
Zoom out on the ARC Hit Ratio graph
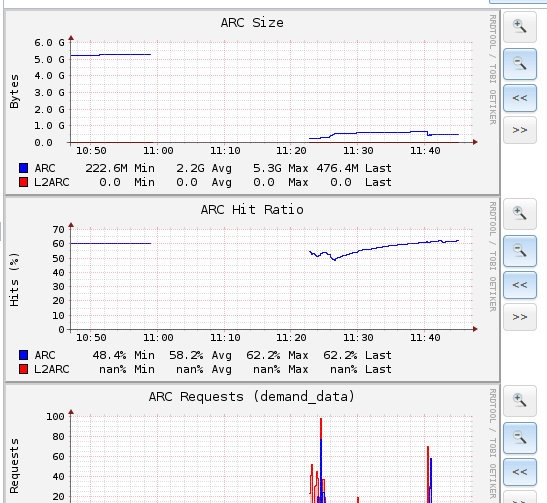pos(520,251)
